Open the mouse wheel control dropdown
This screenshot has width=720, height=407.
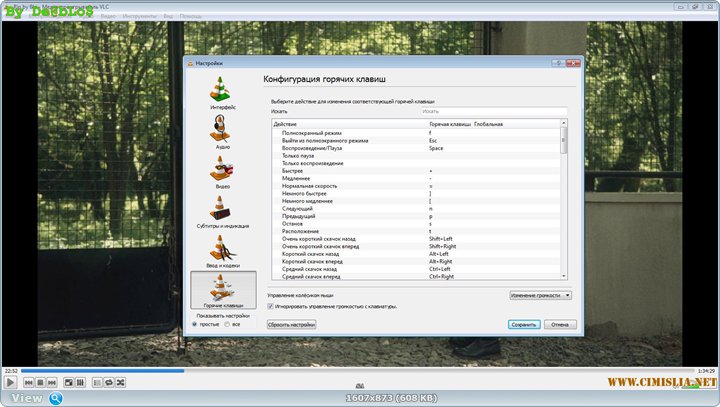pyautogui.click(x=539, y=296)
